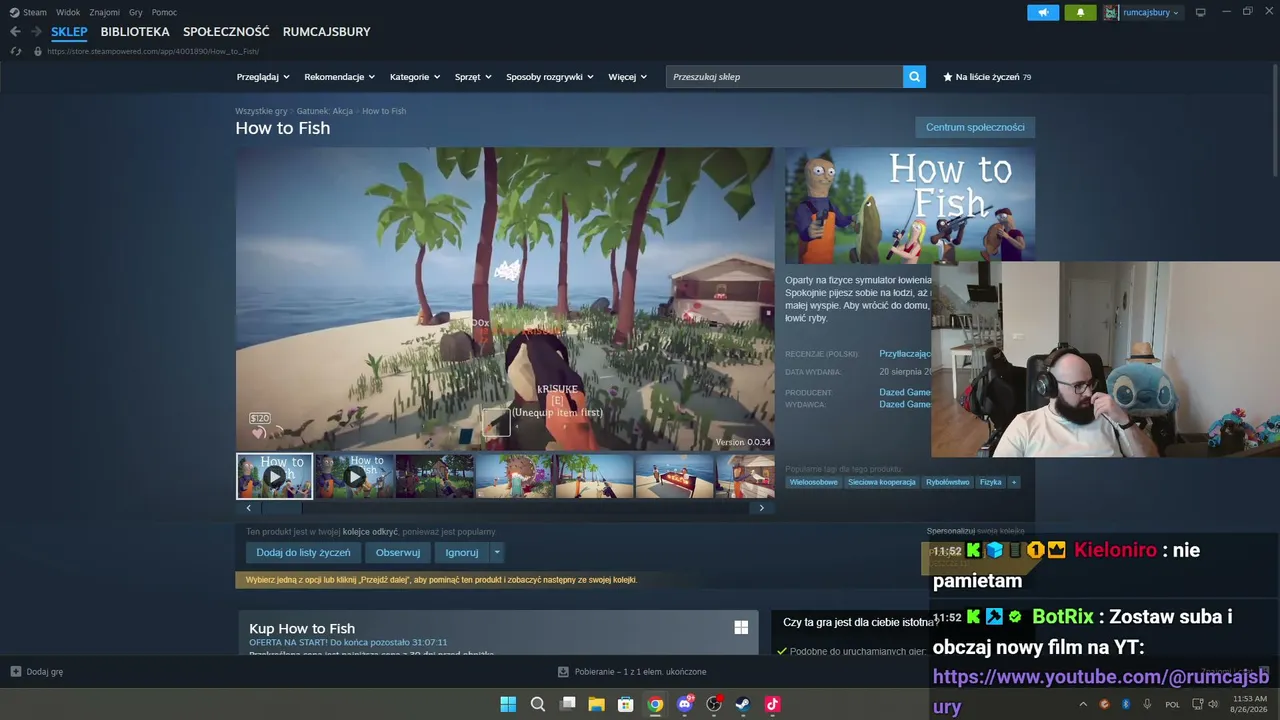
Task: Click the Obserwuj button
Action: (x=398, y=552)
